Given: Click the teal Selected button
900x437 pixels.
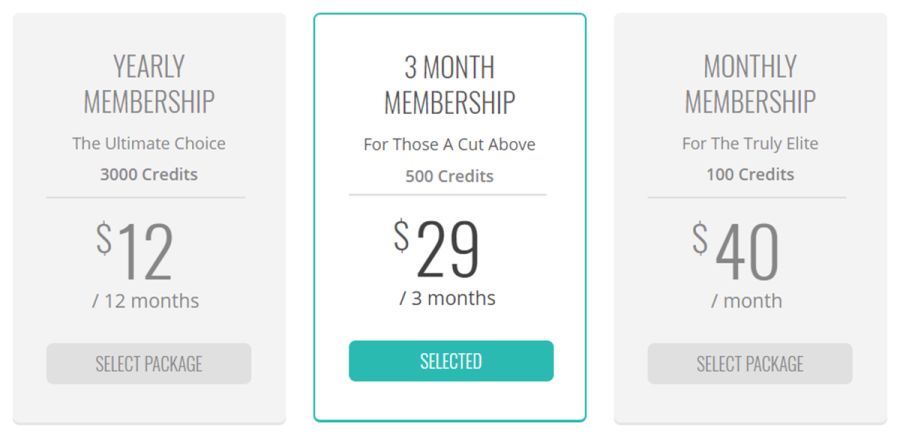Looking at the screenshot, I should 451,361.
